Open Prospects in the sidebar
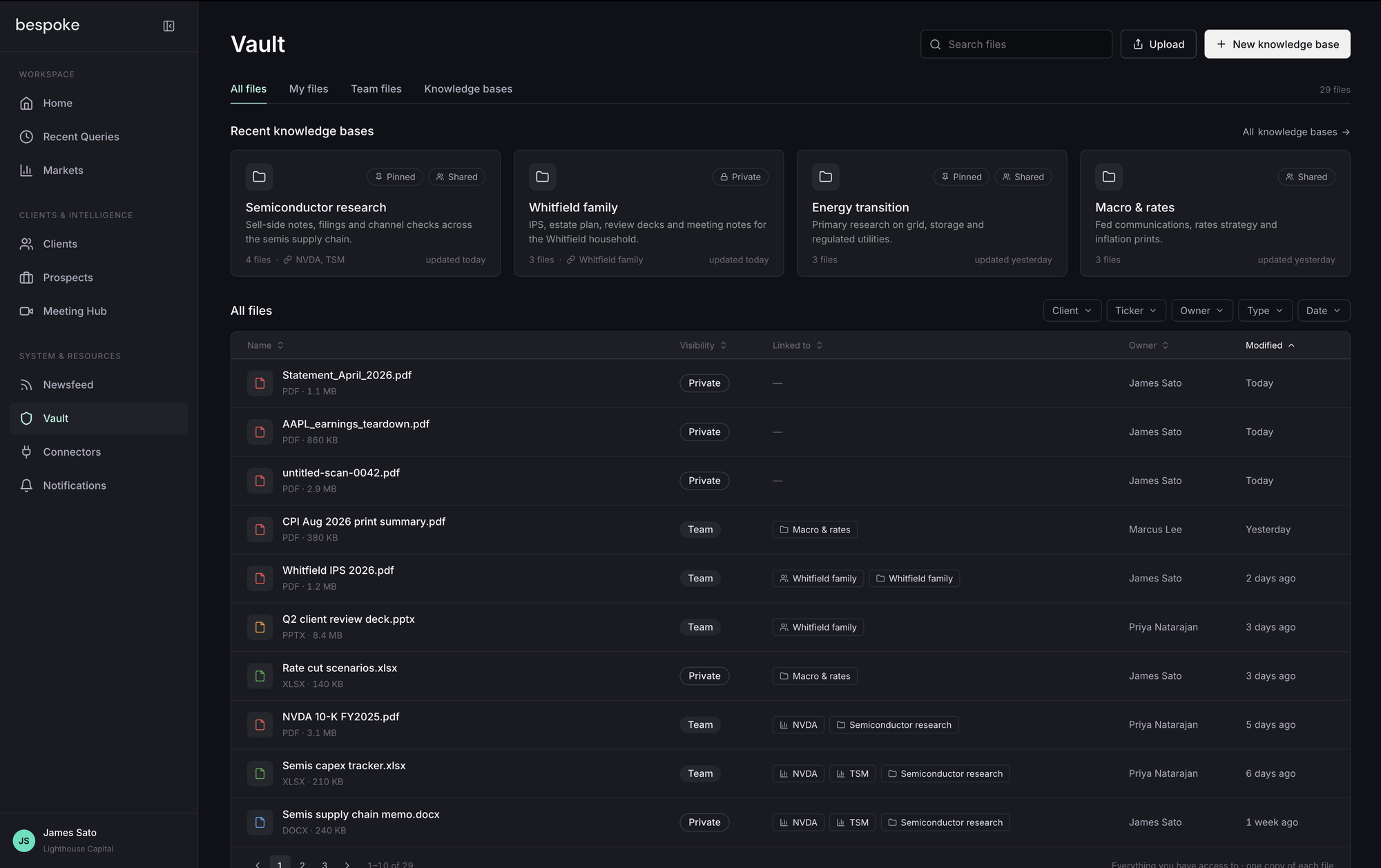1381x868 pixels. 99,278
